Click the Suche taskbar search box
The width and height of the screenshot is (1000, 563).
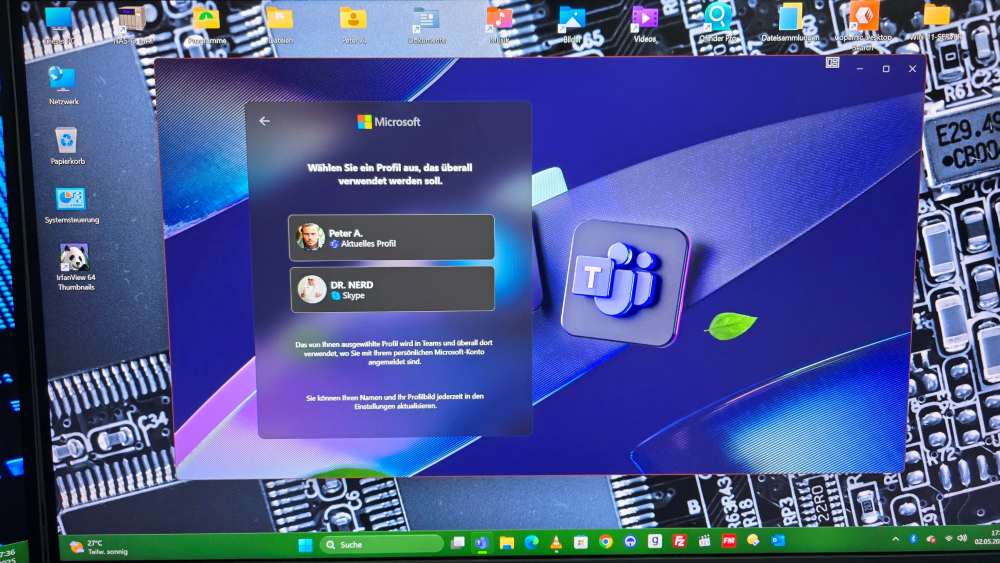[381, 545]
